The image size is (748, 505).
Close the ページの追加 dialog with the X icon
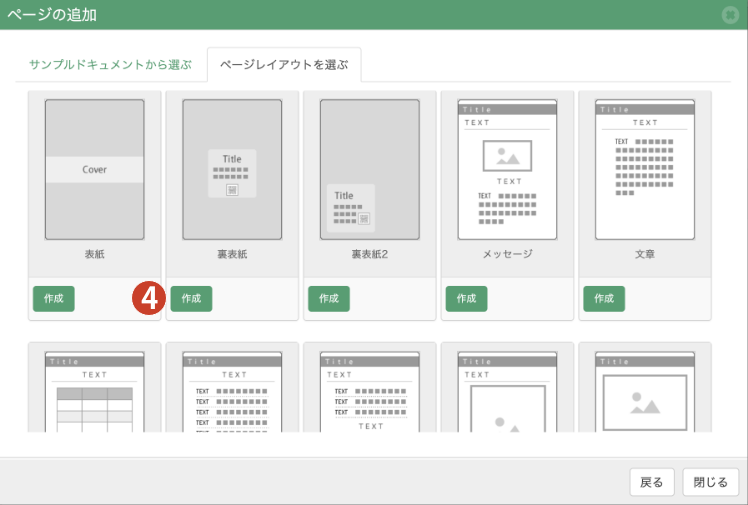[730, 14]
